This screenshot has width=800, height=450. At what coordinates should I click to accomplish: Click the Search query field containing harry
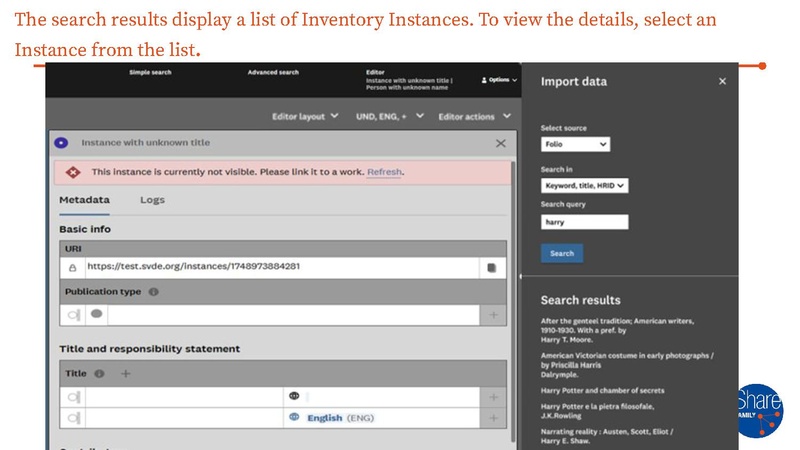pos(584,222)
